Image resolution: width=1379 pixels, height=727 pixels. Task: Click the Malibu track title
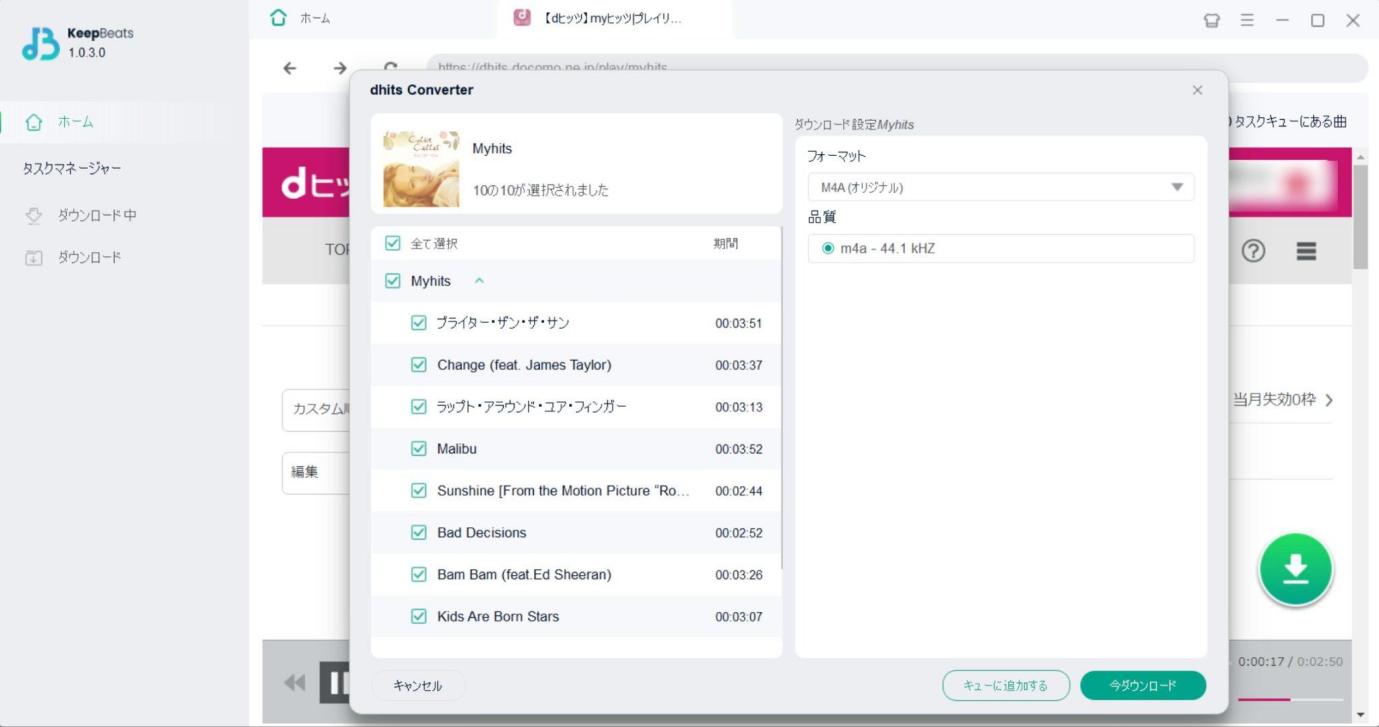pos(457,449)
